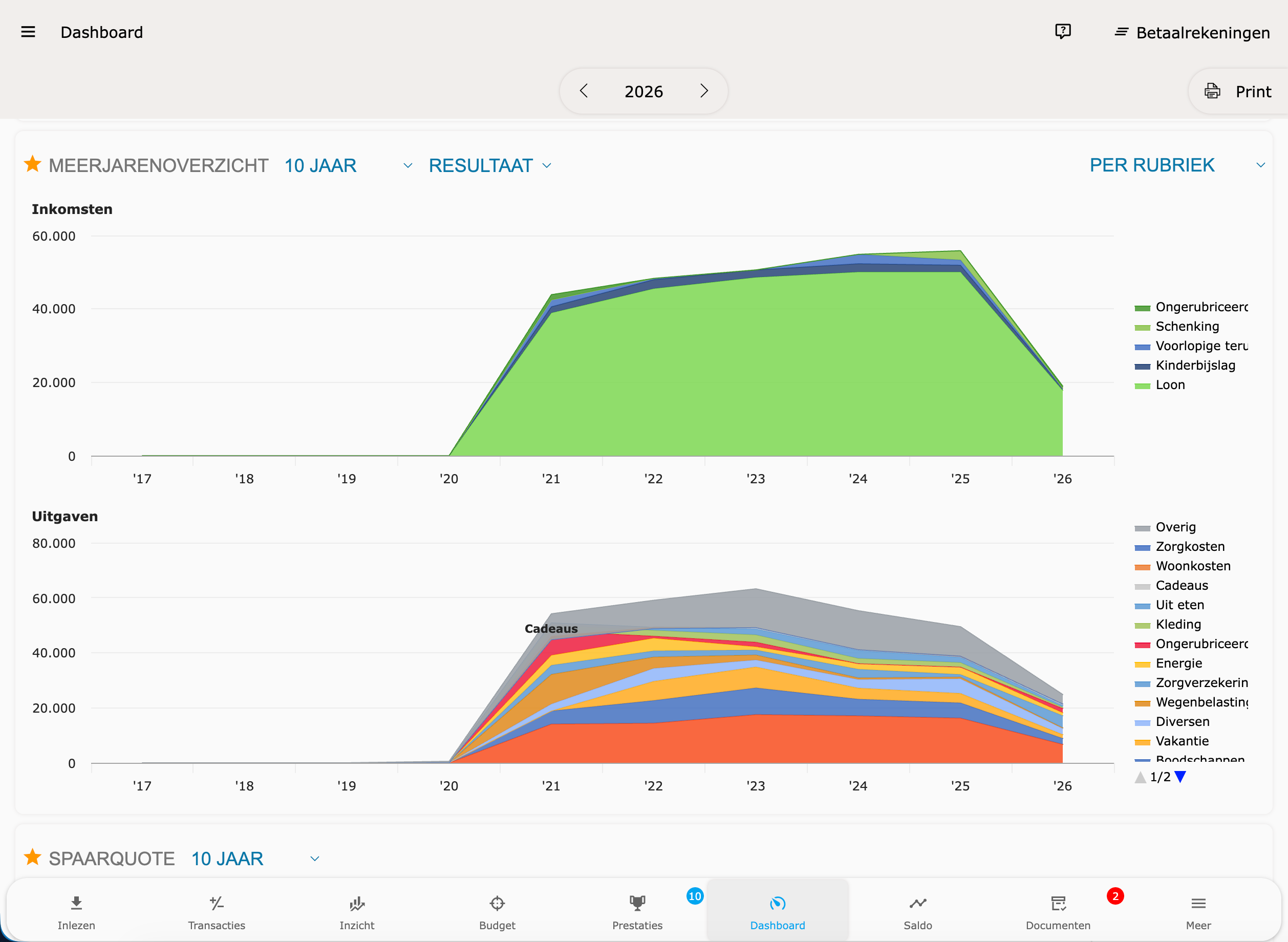Viewport: 1288px width, 942px height.
Task: Open the Betaalrekeningen account filter
Action: pos(1192,32)
